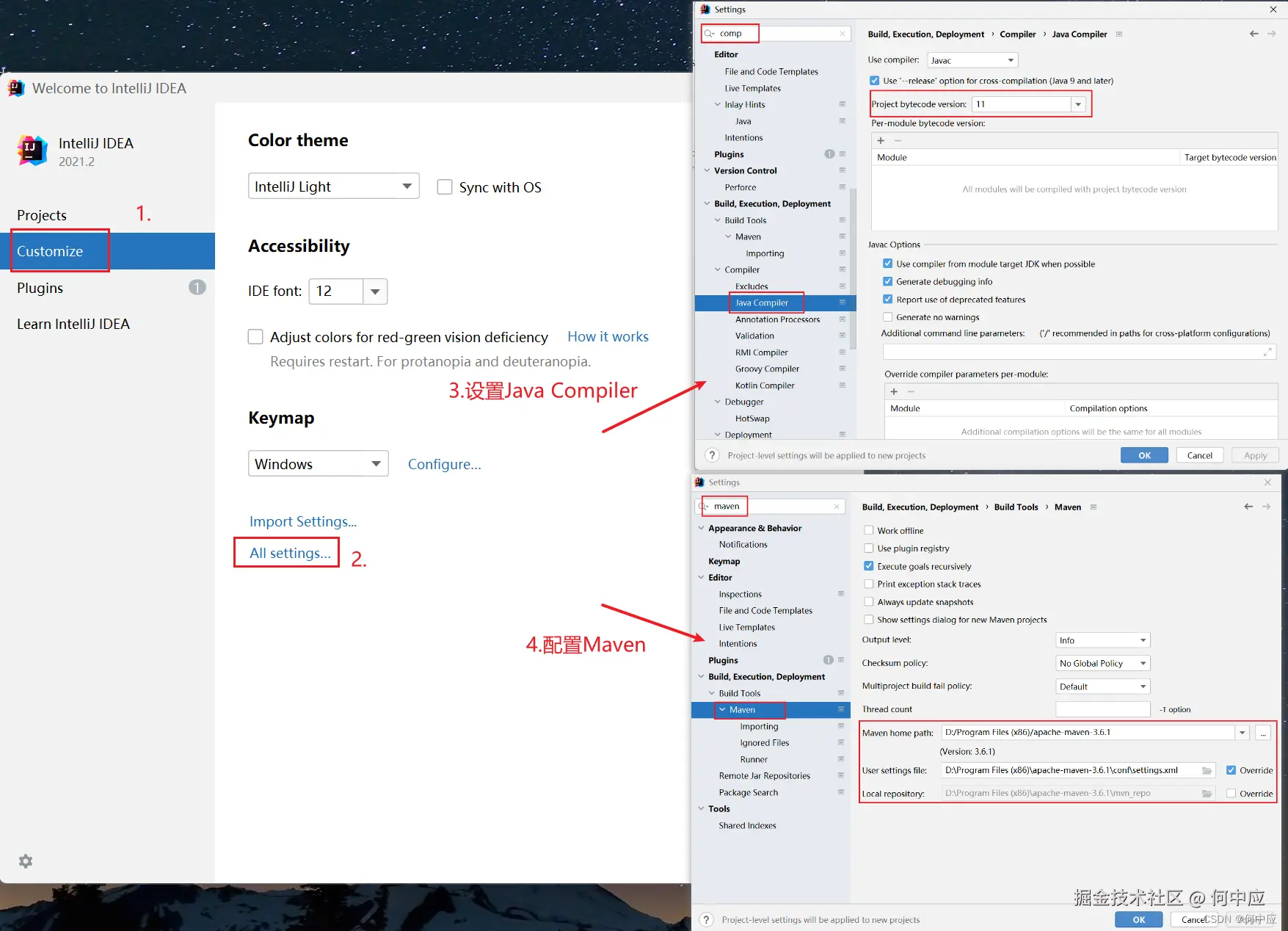Enable Work offline for Maven
1288x931 pixels.
click(869, 531)
